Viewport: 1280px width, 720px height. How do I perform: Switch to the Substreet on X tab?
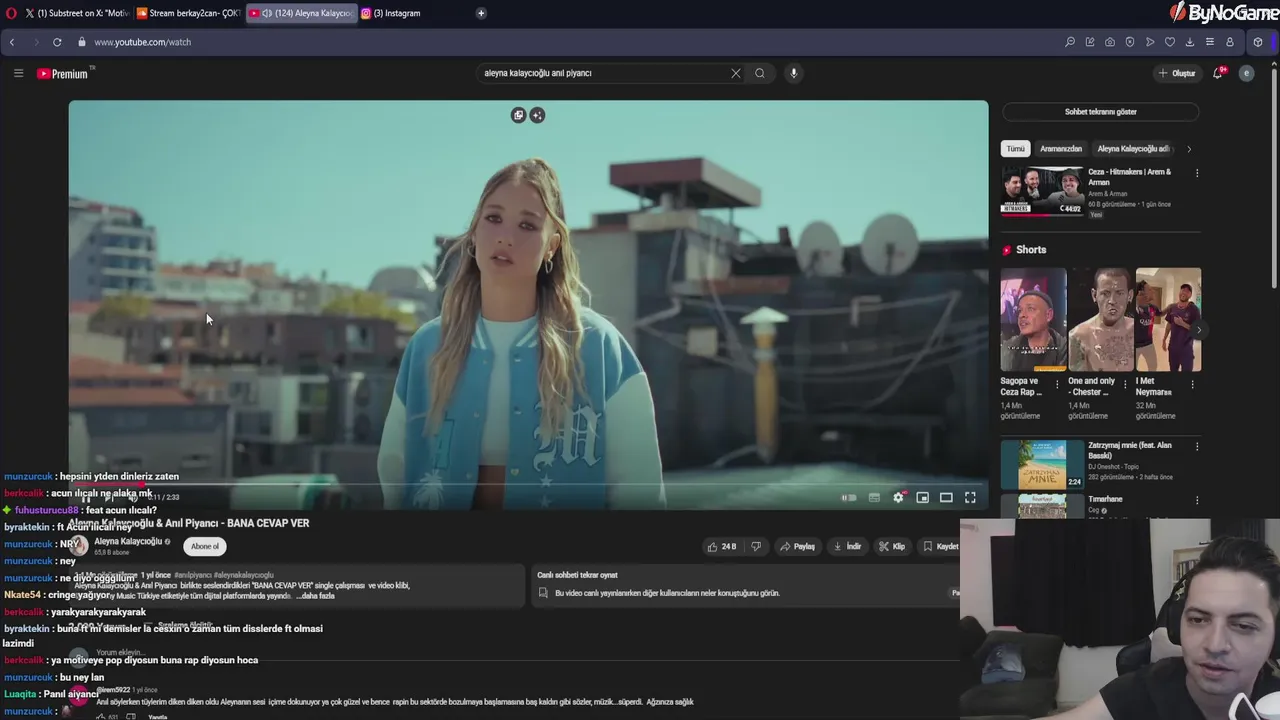pyautogui.click(x=78, y=13)
